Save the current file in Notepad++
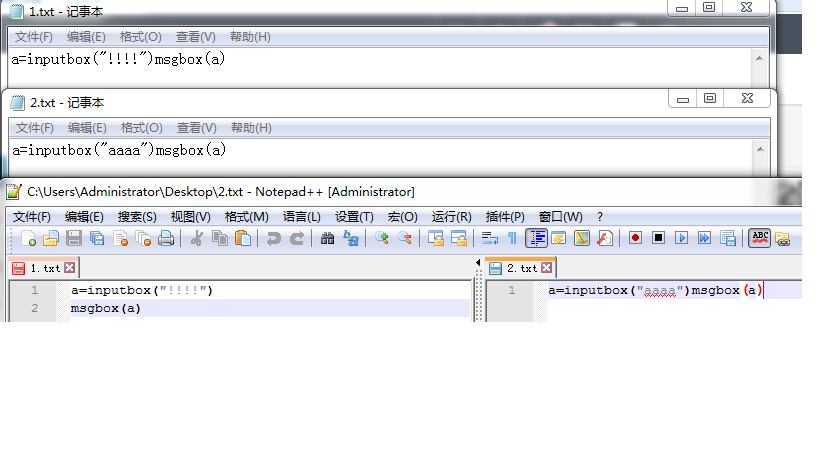 (74, 239)
